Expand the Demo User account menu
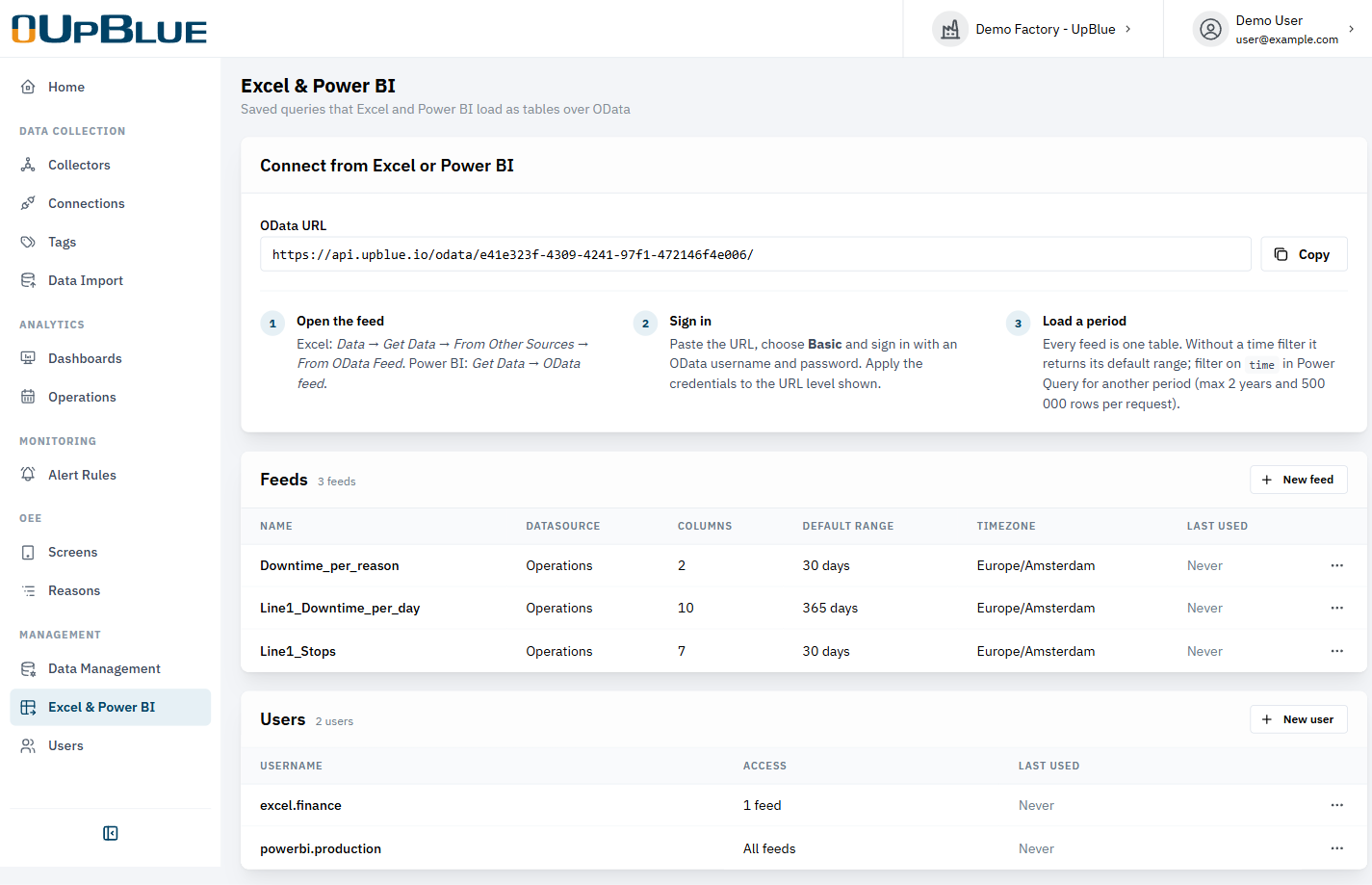This screenshot has height=885, width=1372. (x=1273, y=29)
